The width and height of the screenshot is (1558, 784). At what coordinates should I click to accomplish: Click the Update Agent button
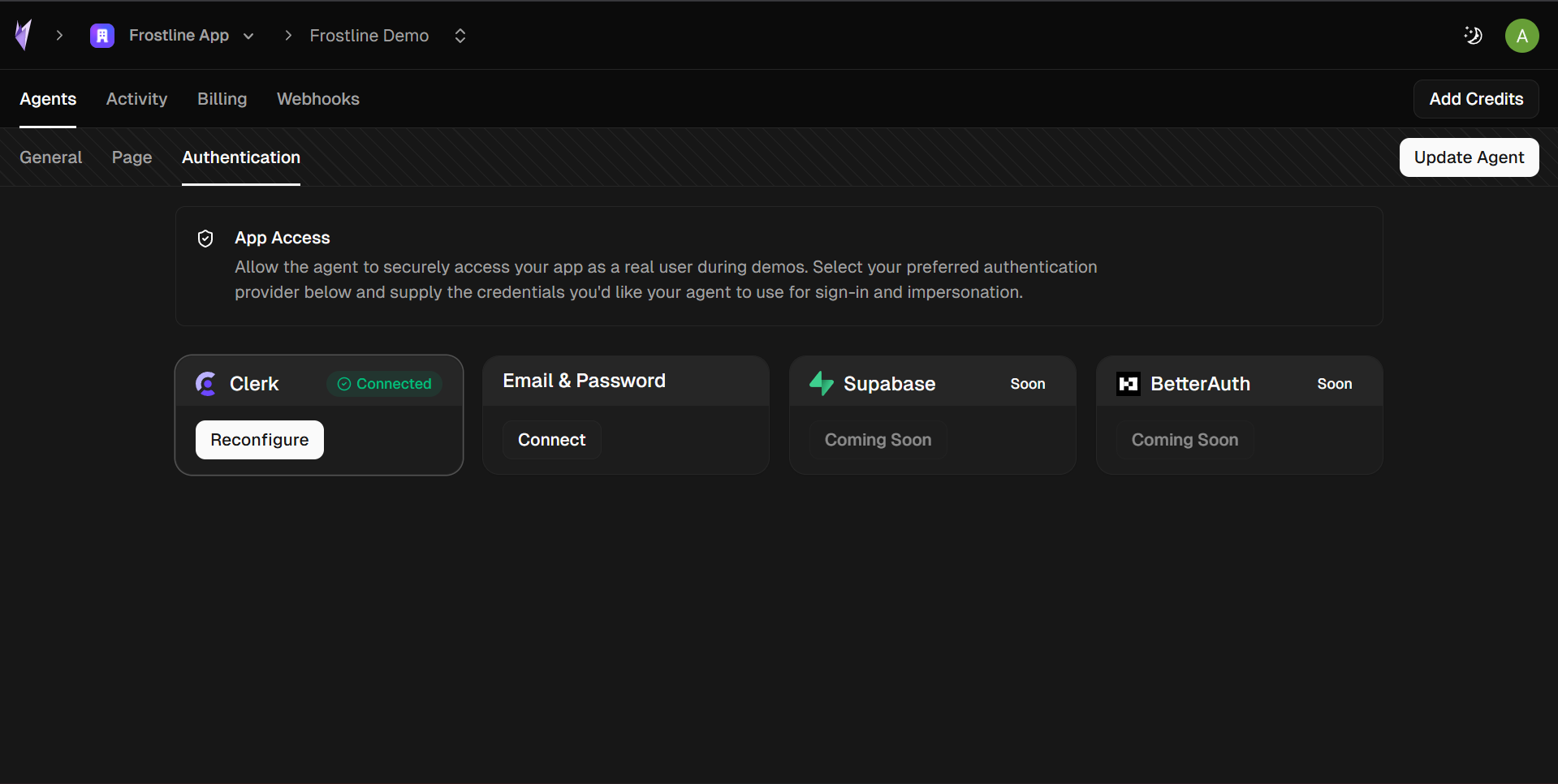(x=1469, y=157)
